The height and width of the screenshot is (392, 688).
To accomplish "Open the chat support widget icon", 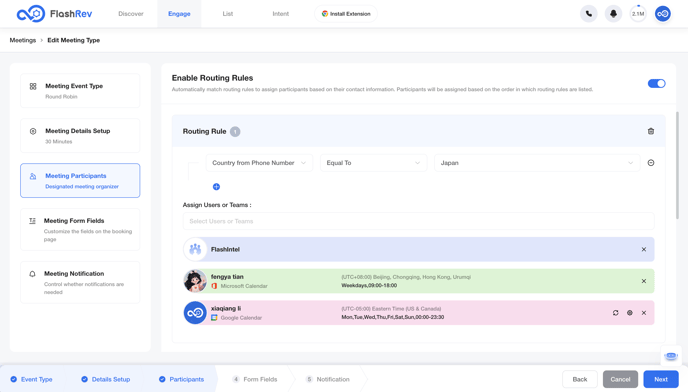I will coord(671,356).
